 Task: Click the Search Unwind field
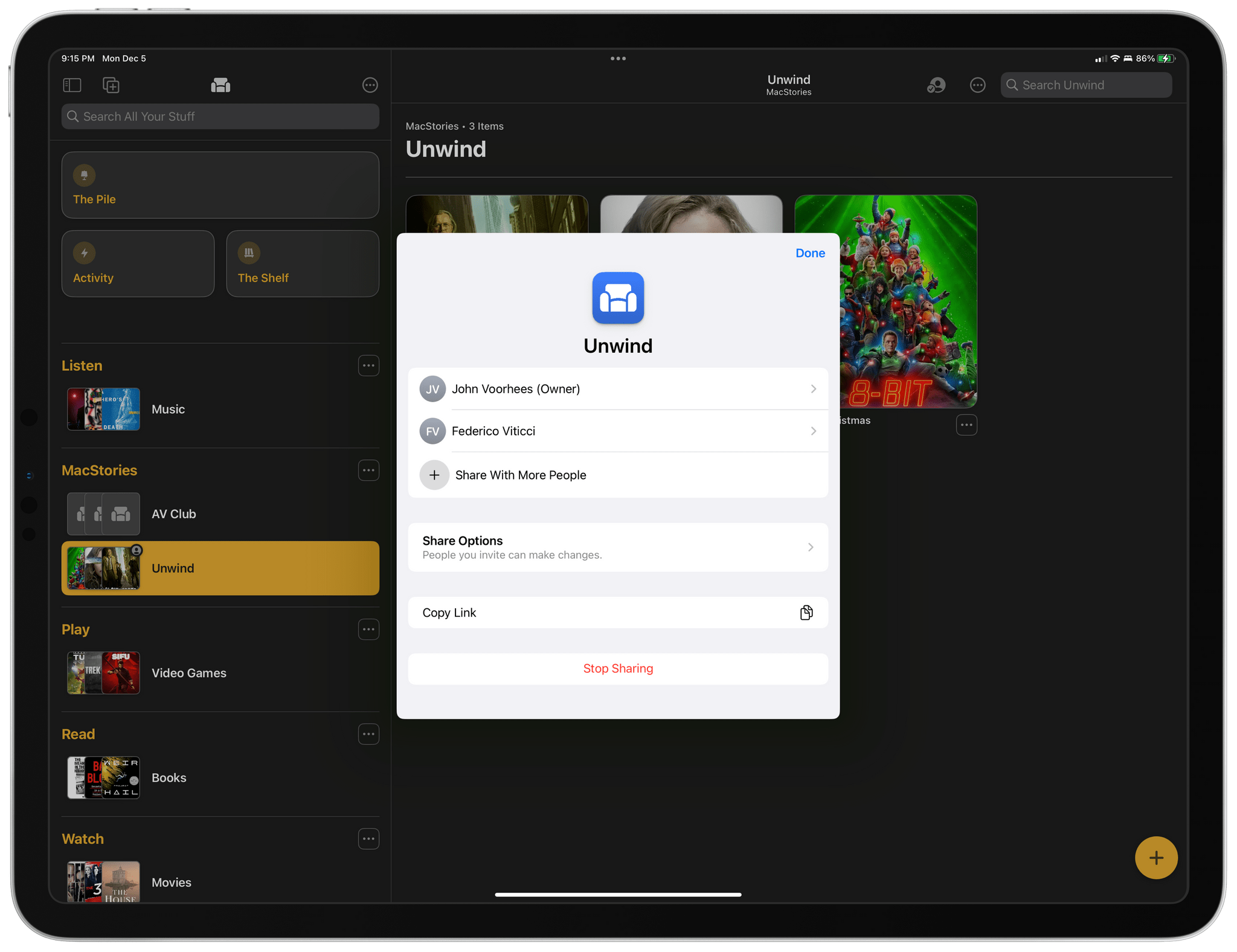coord(1086,85)
